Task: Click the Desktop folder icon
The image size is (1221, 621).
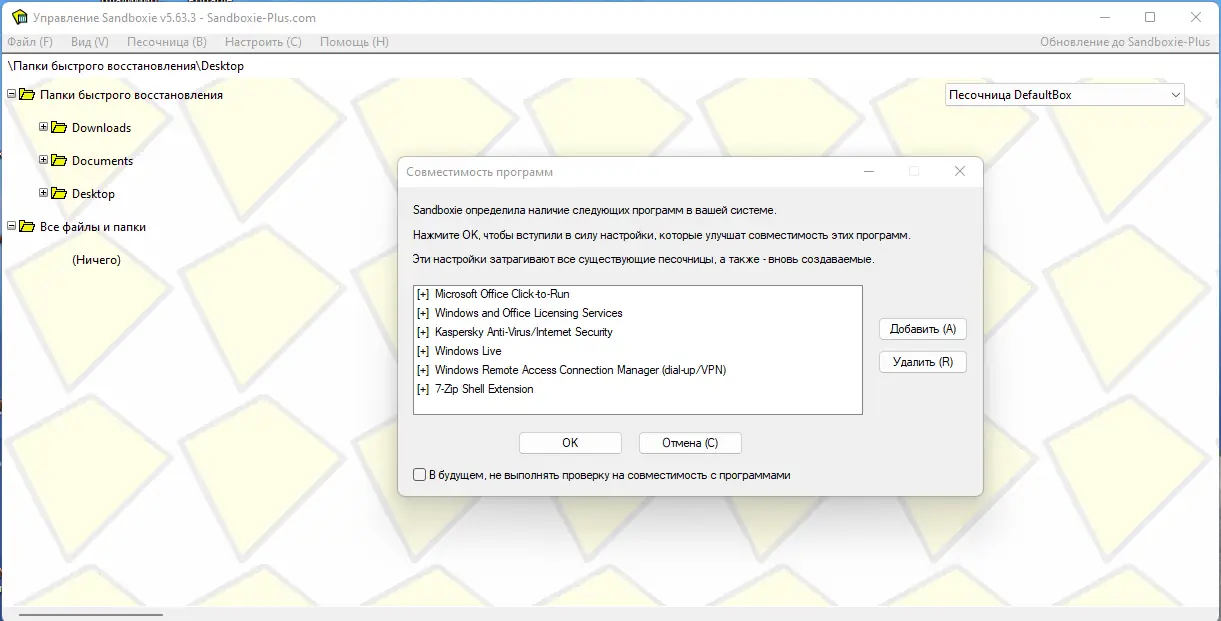Action: click(59, 194)
